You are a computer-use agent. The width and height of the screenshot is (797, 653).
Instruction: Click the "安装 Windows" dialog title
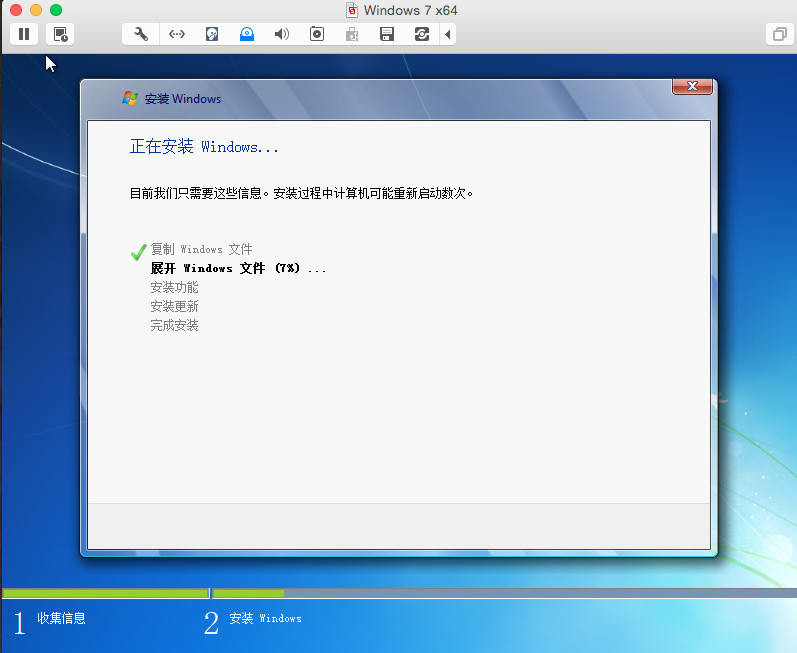(x=183, y=99)
